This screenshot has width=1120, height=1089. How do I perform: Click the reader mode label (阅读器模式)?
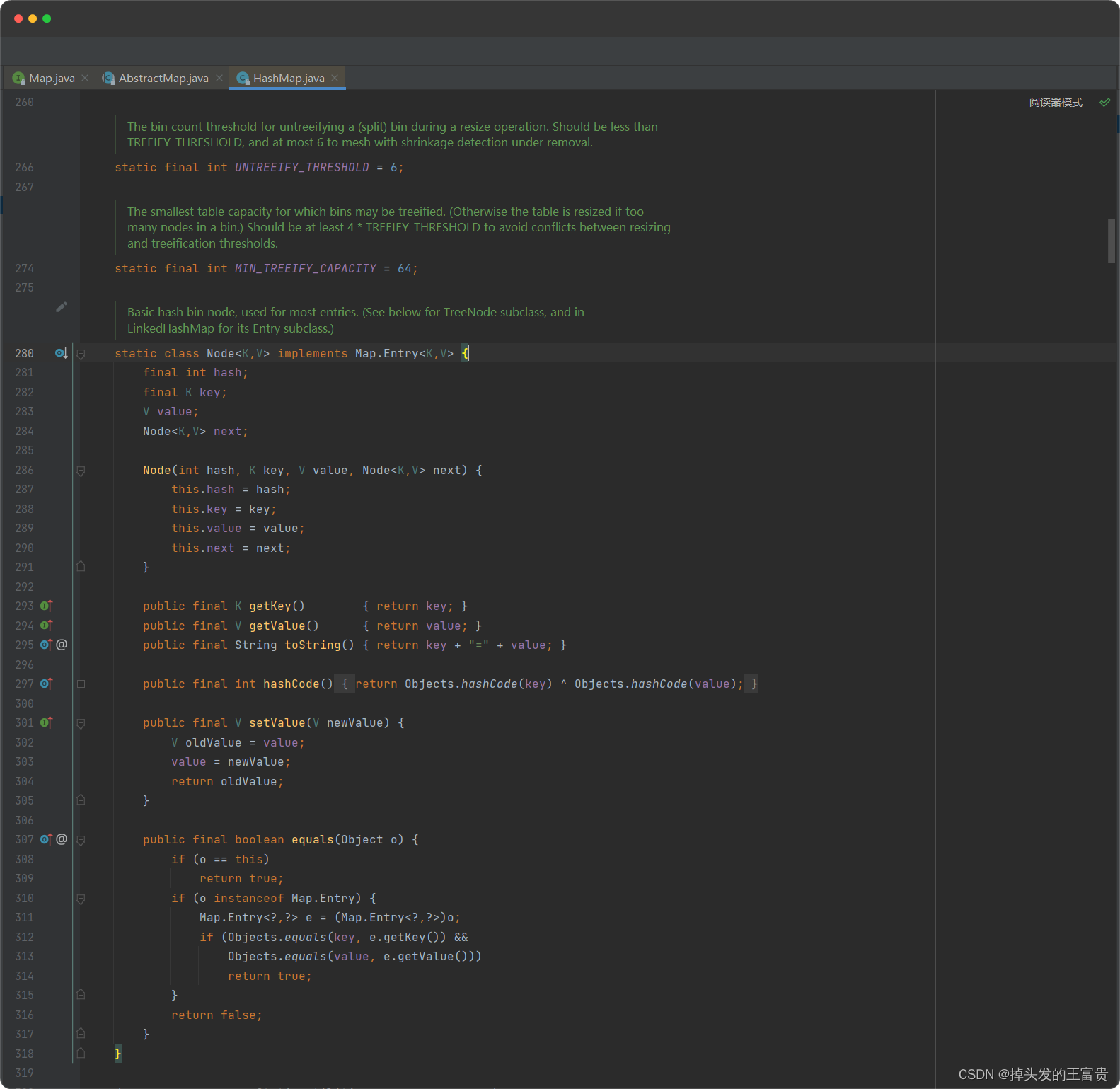pos(1056,103)
